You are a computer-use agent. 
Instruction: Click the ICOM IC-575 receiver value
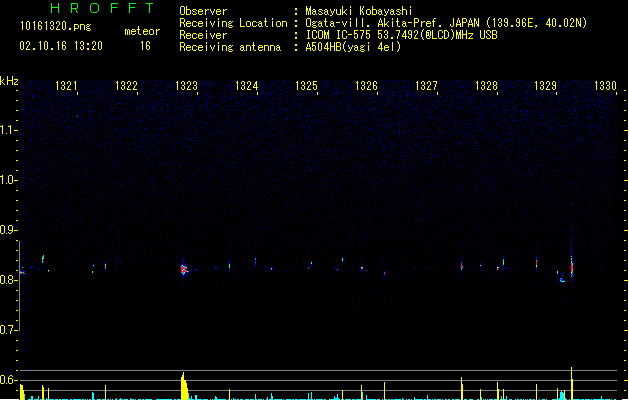(x=401, y=35)
